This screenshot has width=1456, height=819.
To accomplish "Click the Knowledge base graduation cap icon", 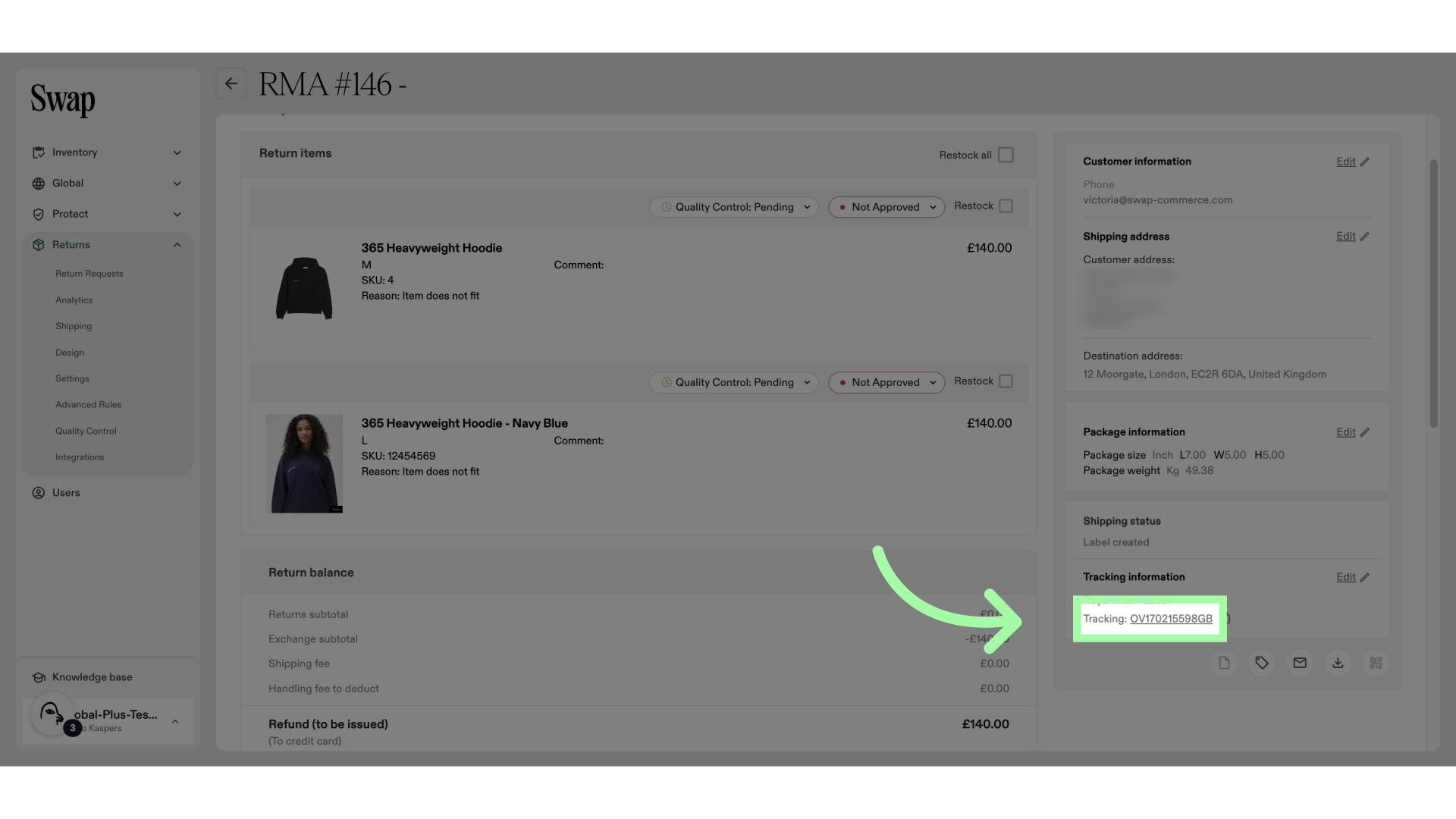I will click(39, 677).
